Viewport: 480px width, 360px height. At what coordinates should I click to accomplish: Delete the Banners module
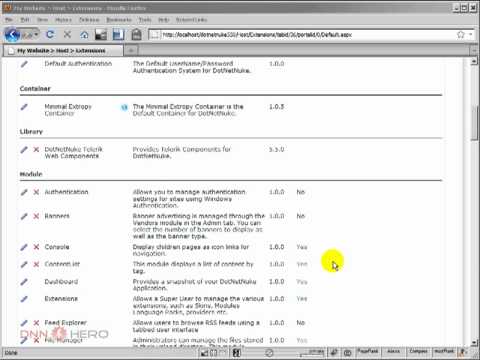(36, 216)
